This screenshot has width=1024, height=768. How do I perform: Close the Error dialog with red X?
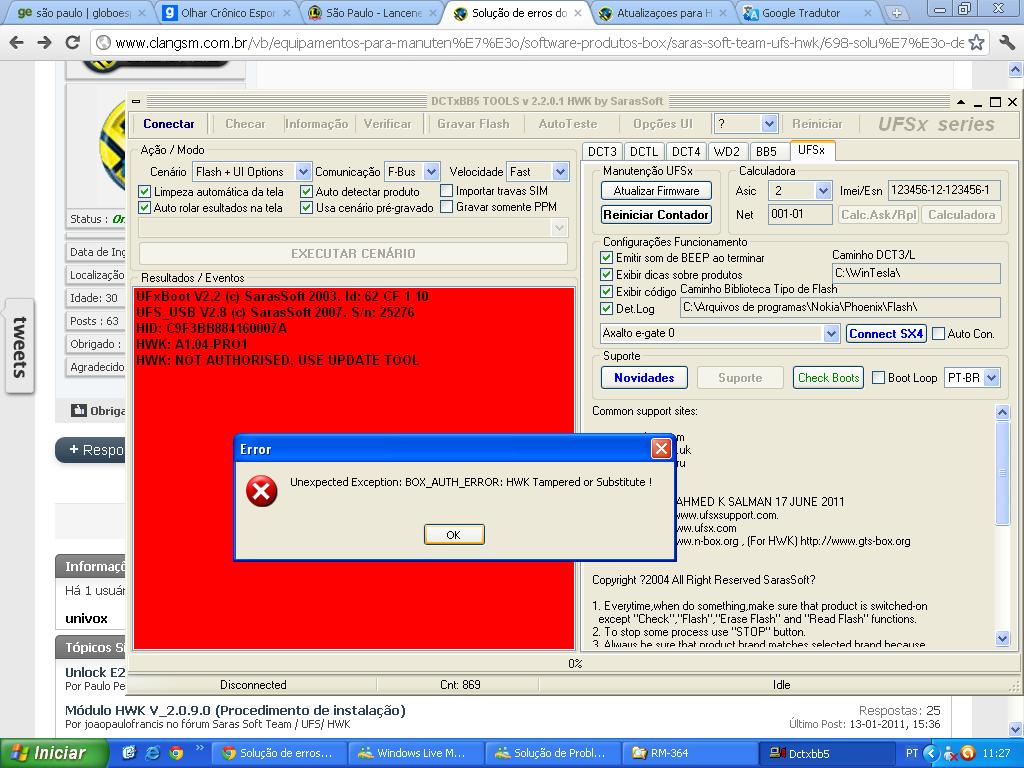tap(661, 449)
